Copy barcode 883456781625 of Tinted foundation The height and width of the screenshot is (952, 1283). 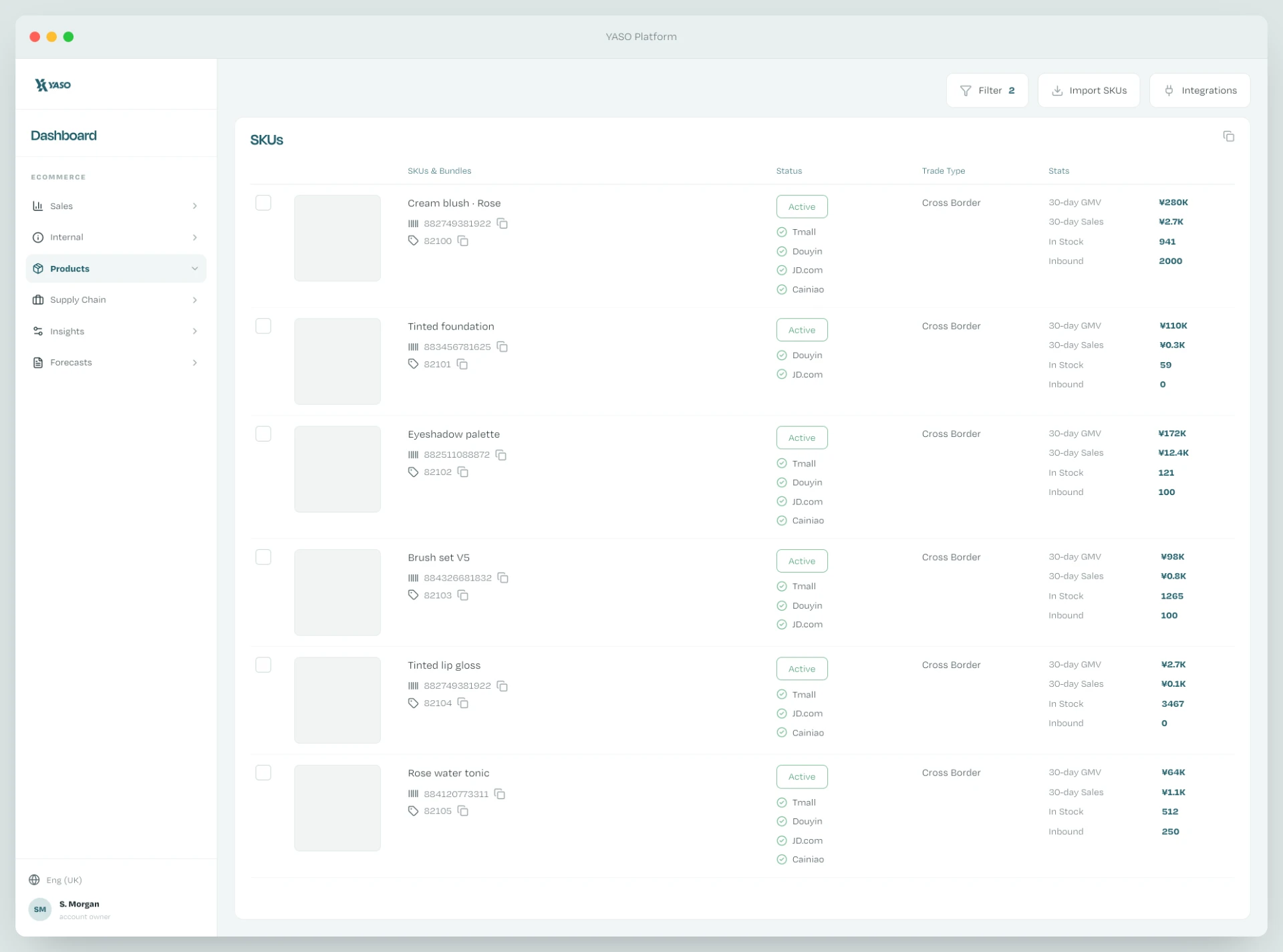[x=503, y=347]
